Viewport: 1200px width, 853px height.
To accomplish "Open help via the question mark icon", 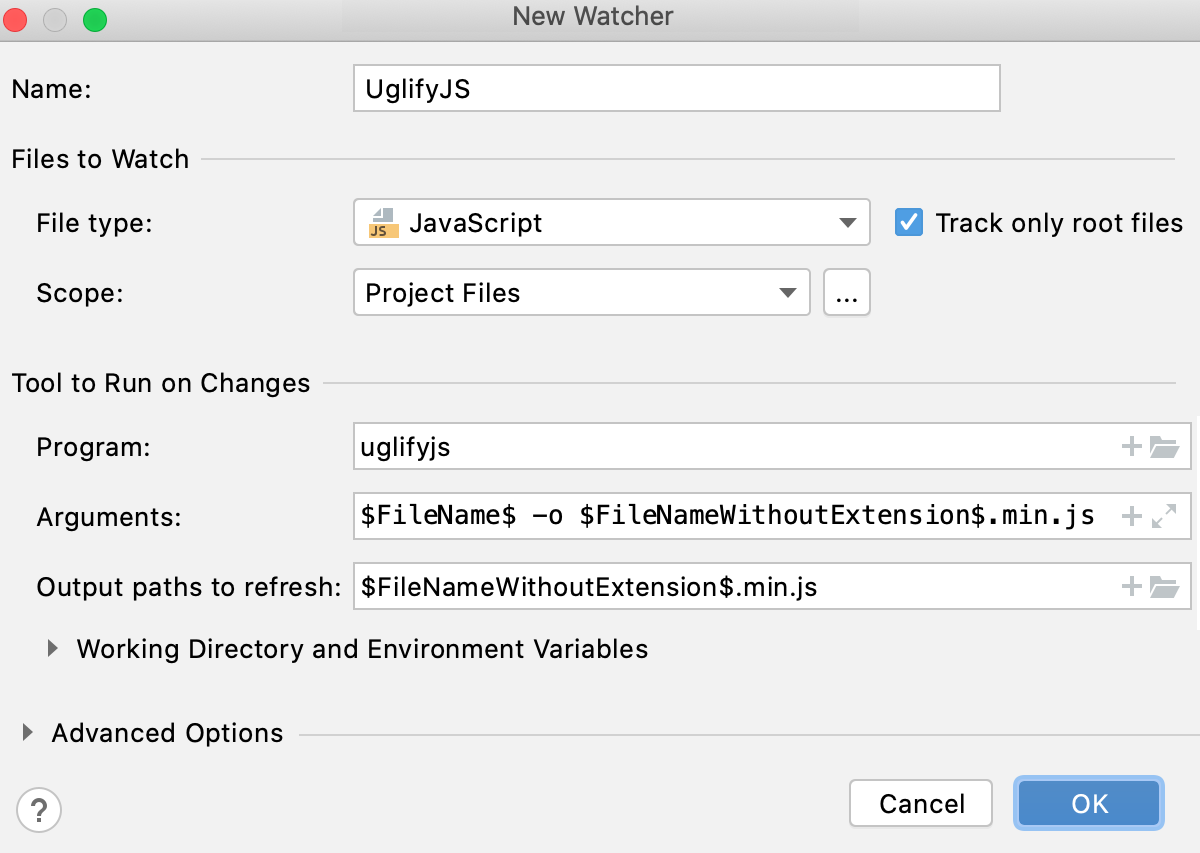I will [39, 810].
